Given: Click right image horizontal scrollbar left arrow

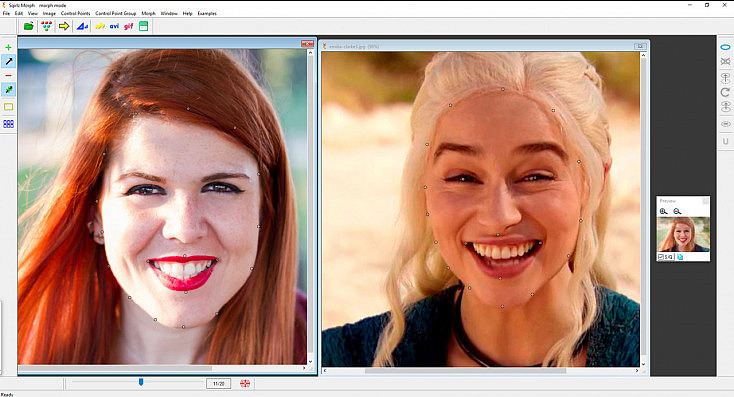Looking at the screenshot, I should (325, 371).
